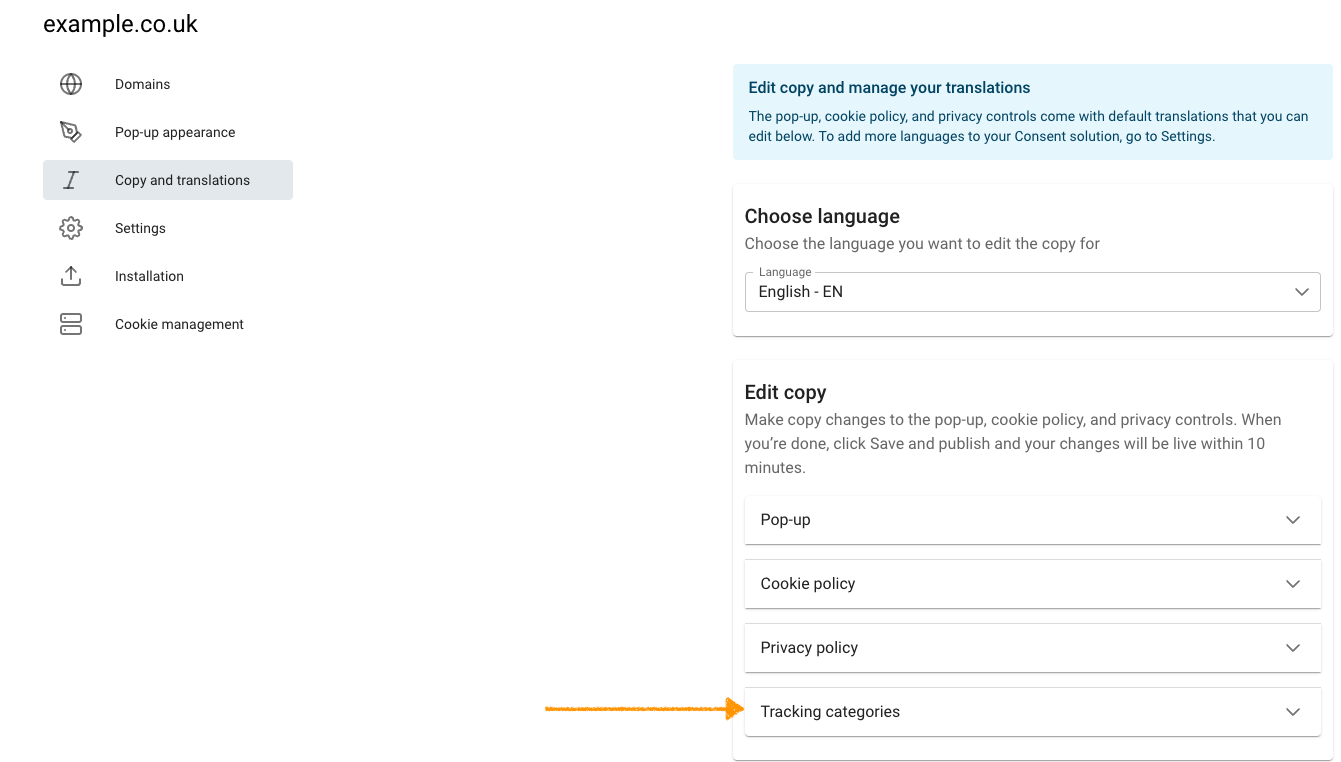Select Domains in the navigation menu

coord(142,84)
